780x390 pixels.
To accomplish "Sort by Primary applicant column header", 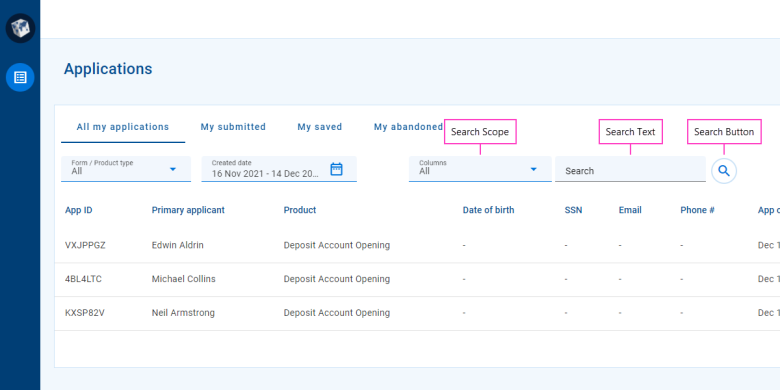I will pos(188,210).
